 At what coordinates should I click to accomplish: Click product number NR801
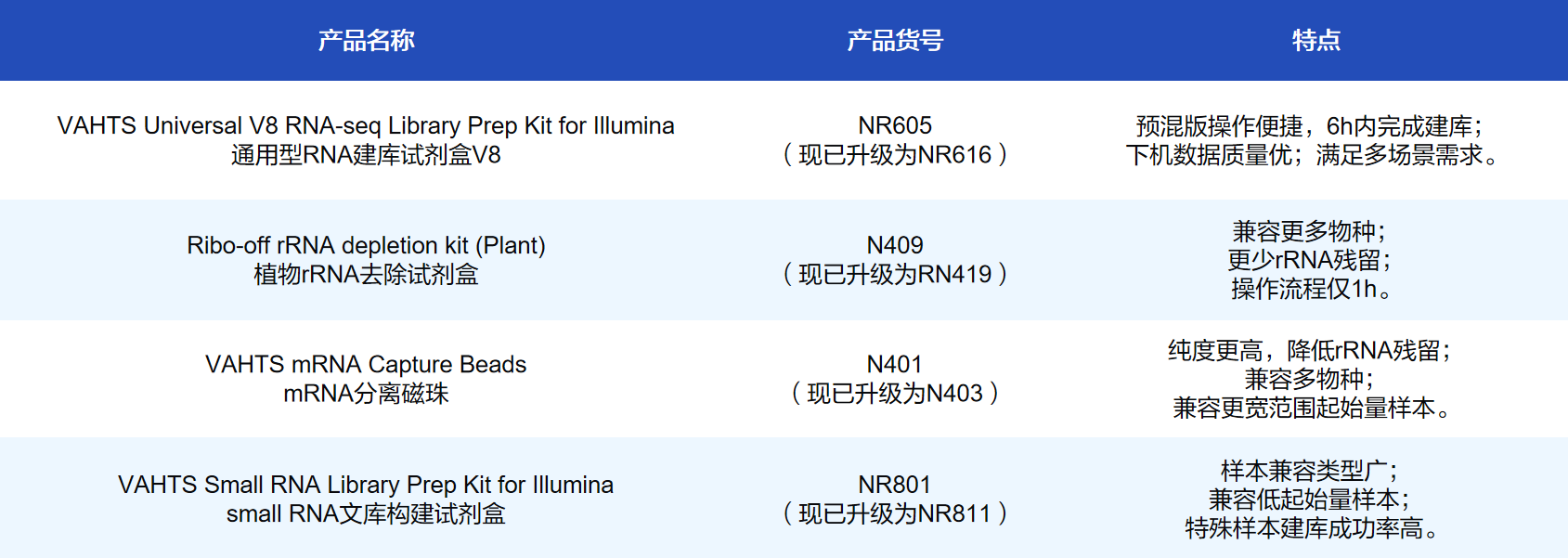click(895, 485)
